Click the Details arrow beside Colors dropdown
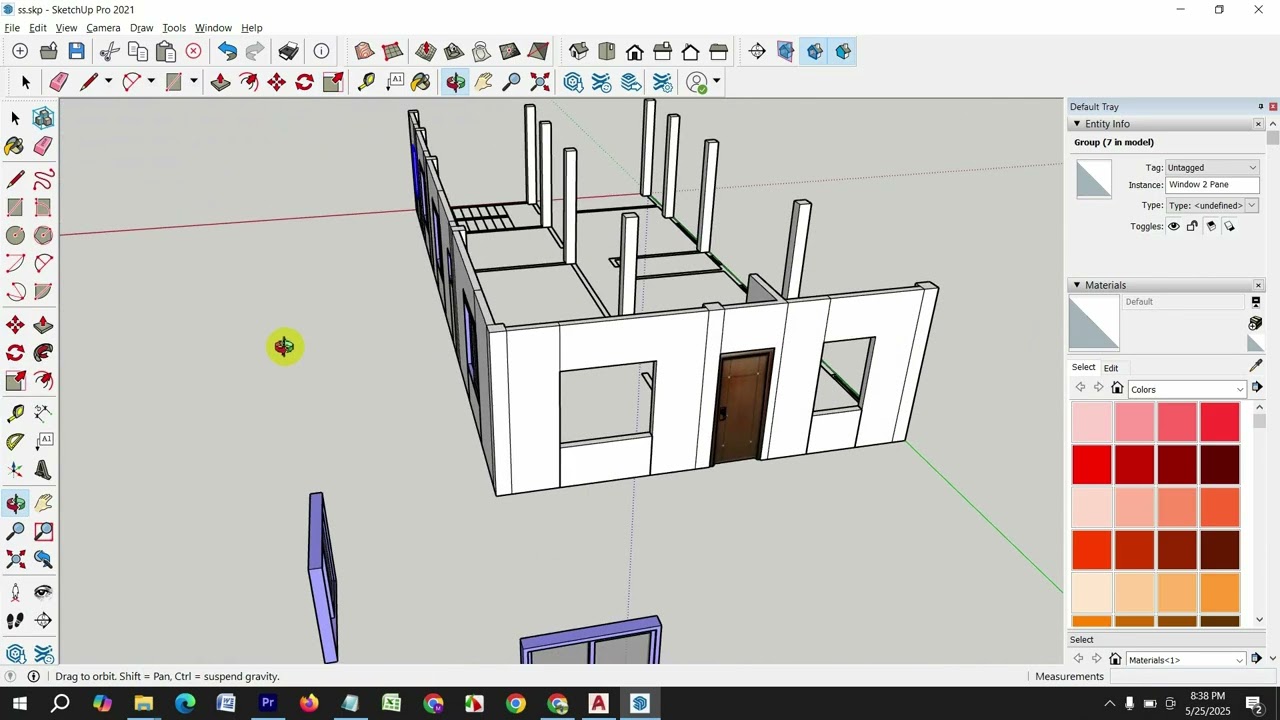 point(1257,387)
